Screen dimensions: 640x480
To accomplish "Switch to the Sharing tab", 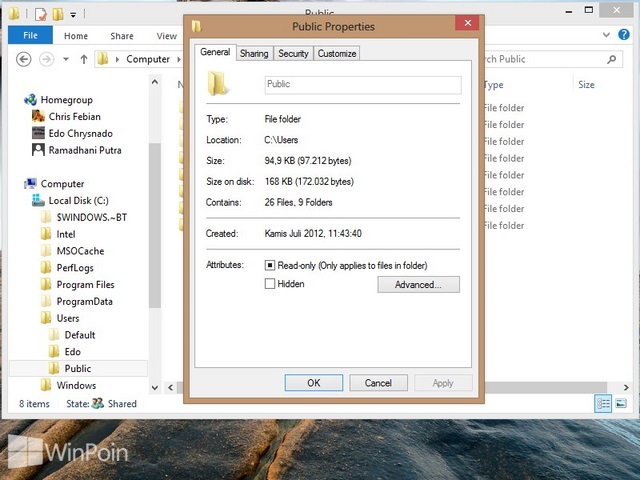I will 254,53.
